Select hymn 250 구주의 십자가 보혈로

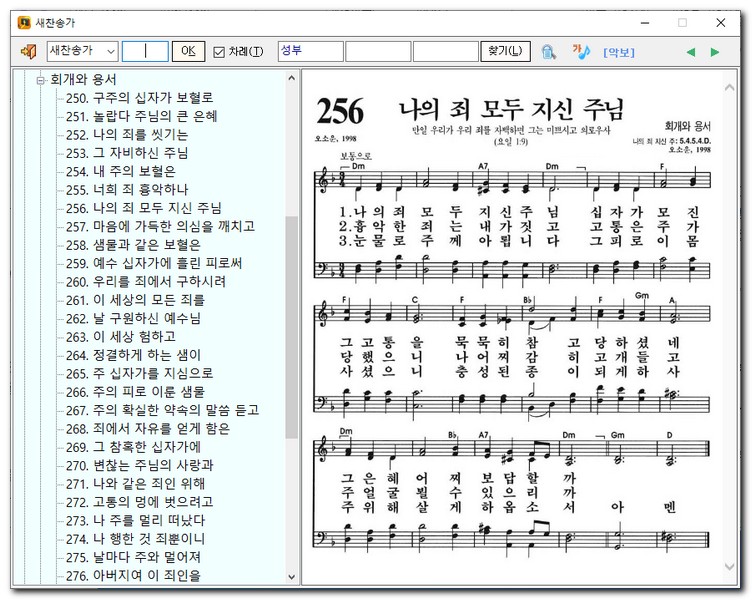[x=139, y=98]
